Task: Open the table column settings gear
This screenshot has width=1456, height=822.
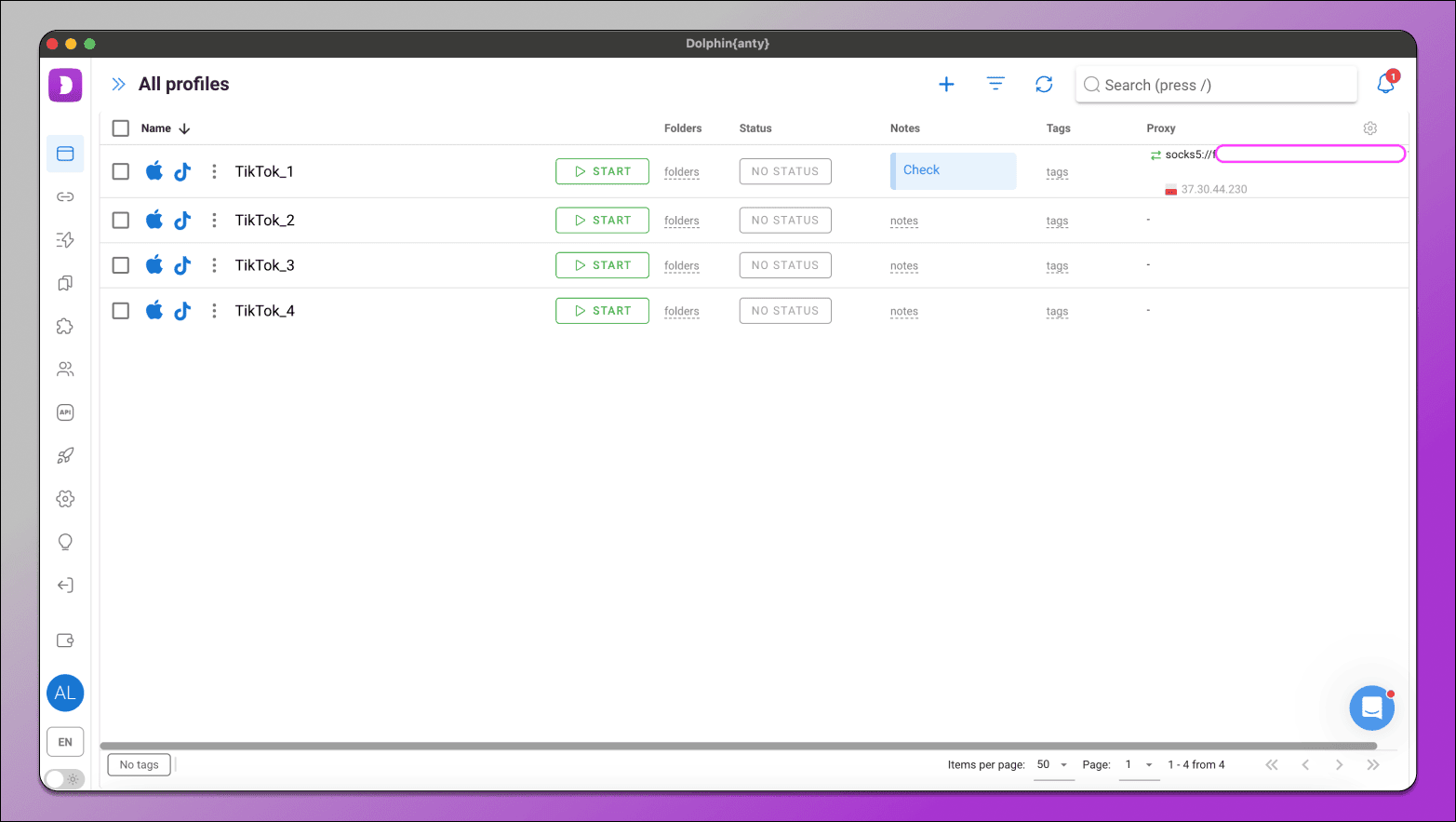Action: 1370,128
